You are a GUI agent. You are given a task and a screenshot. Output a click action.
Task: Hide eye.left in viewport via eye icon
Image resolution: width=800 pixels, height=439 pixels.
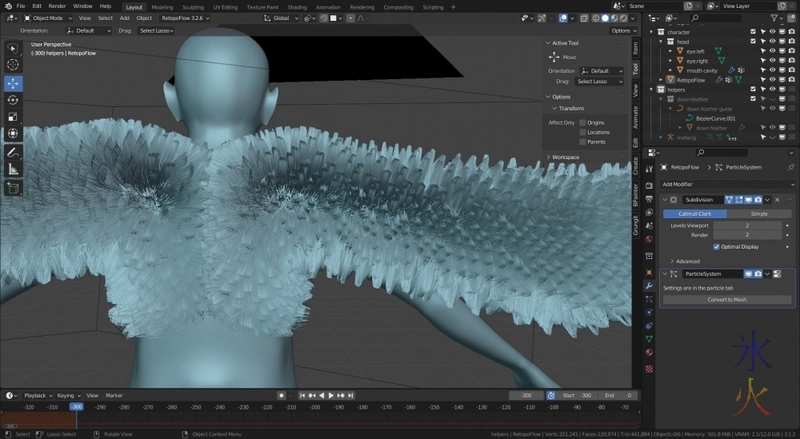click(x=772, y=51)
